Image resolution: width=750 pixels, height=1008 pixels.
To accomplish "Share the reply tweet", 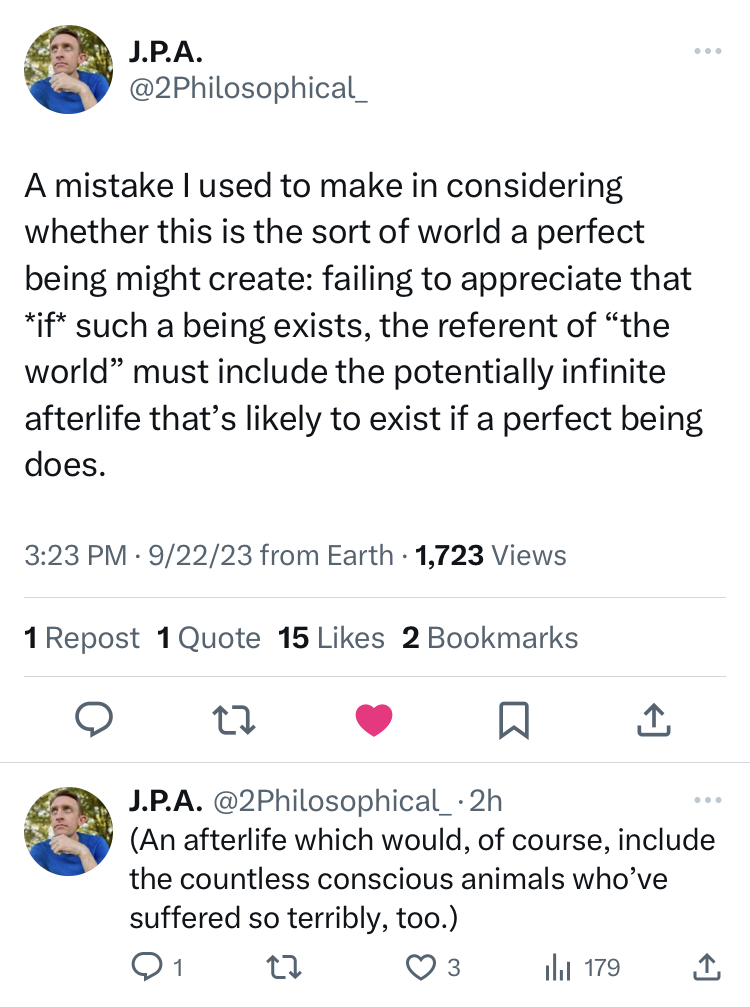I will 706,967.
